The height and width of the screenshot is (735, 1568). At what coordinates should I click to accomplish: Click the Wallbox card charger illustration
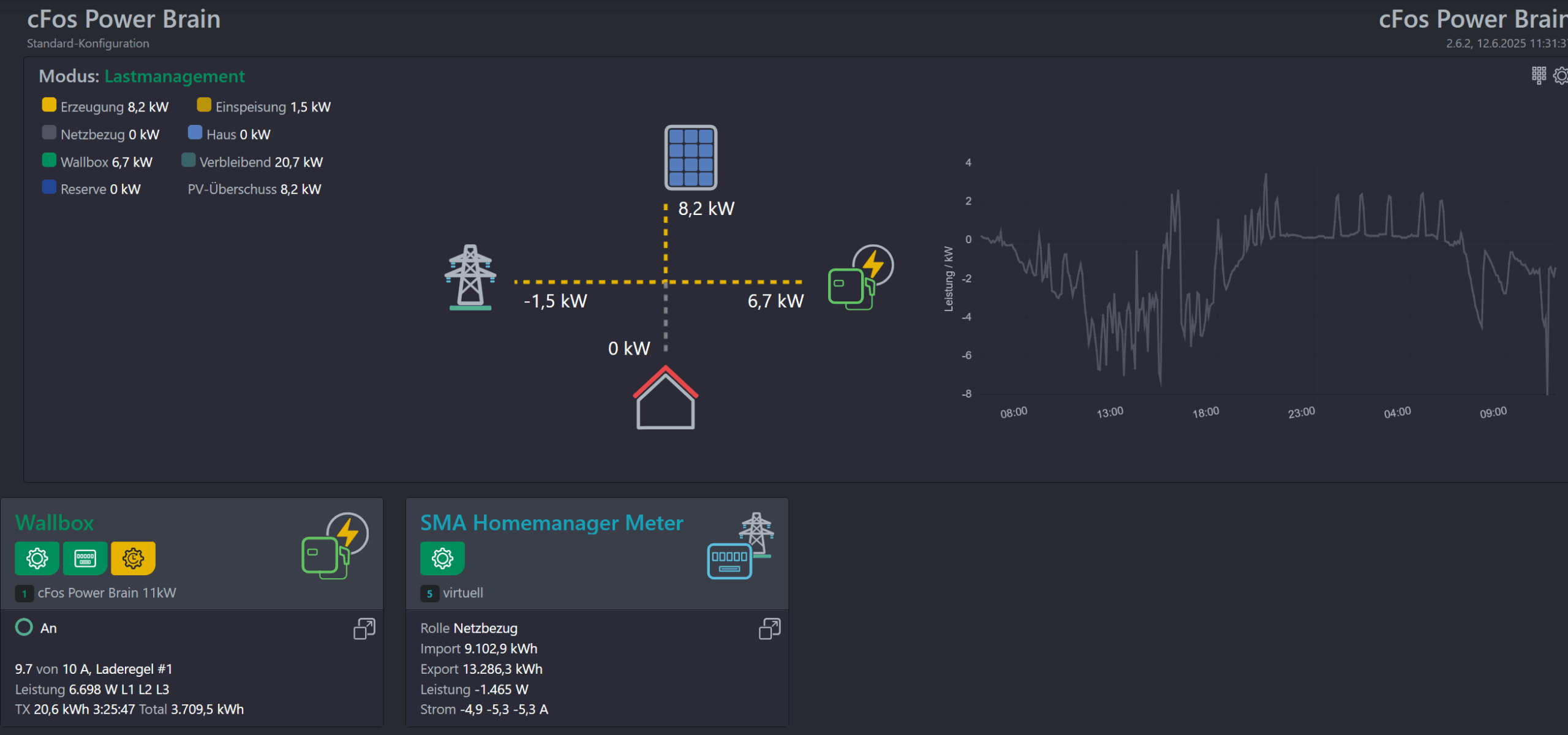335,546
